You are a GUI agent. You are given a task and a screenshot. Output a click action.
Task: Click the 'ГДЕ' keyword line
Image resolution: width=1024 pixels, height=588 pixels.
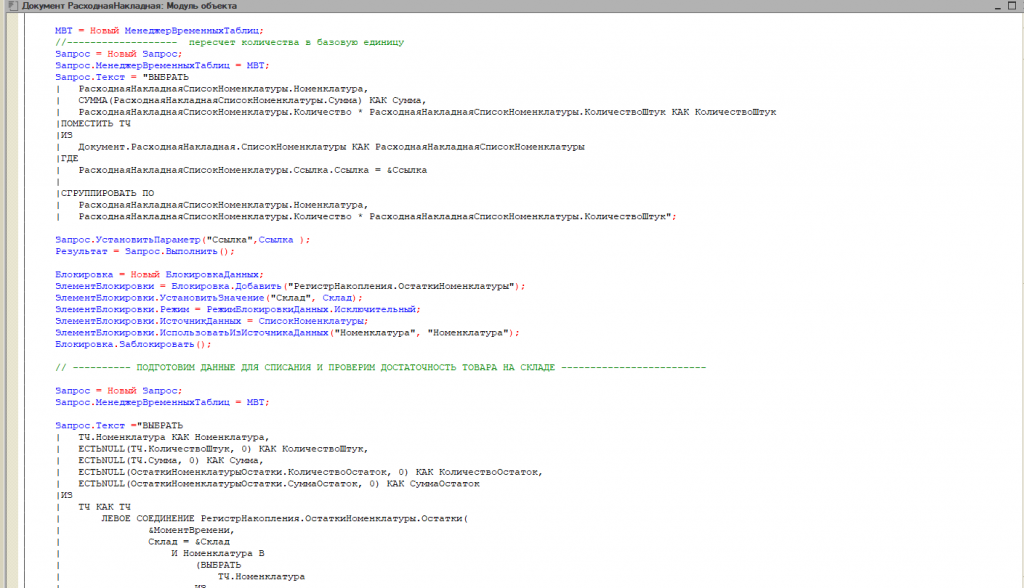[x=69, y=159]
